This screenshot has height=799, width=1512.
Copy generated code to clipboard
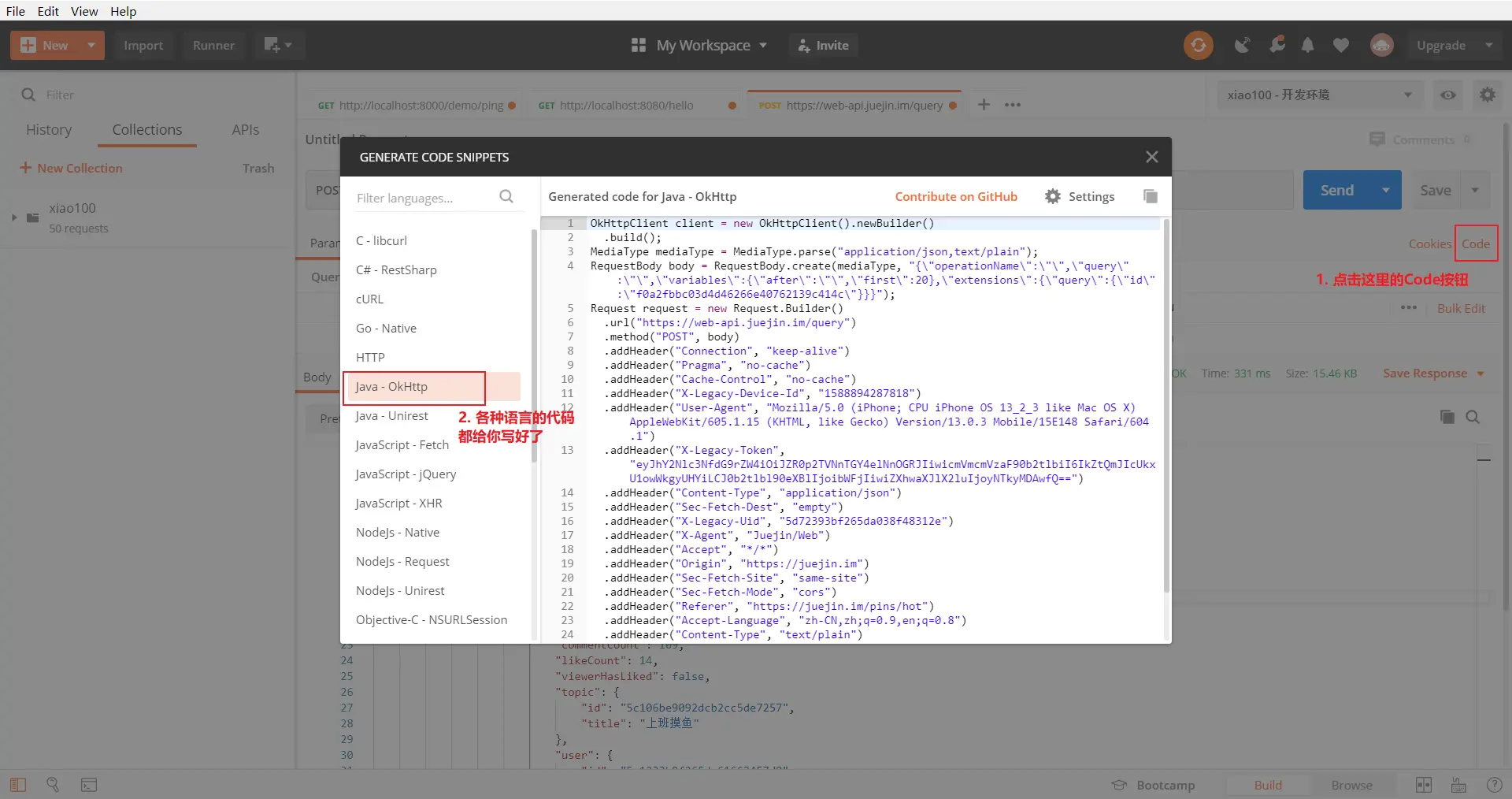coord(1150,196)
